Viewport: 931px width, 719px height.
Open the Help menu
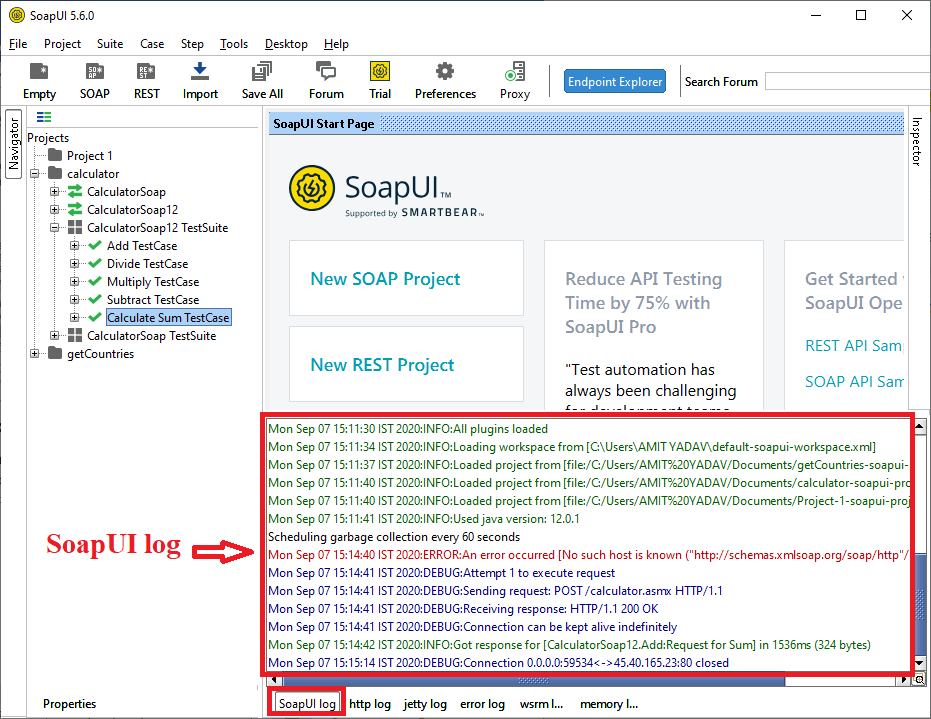336,44
